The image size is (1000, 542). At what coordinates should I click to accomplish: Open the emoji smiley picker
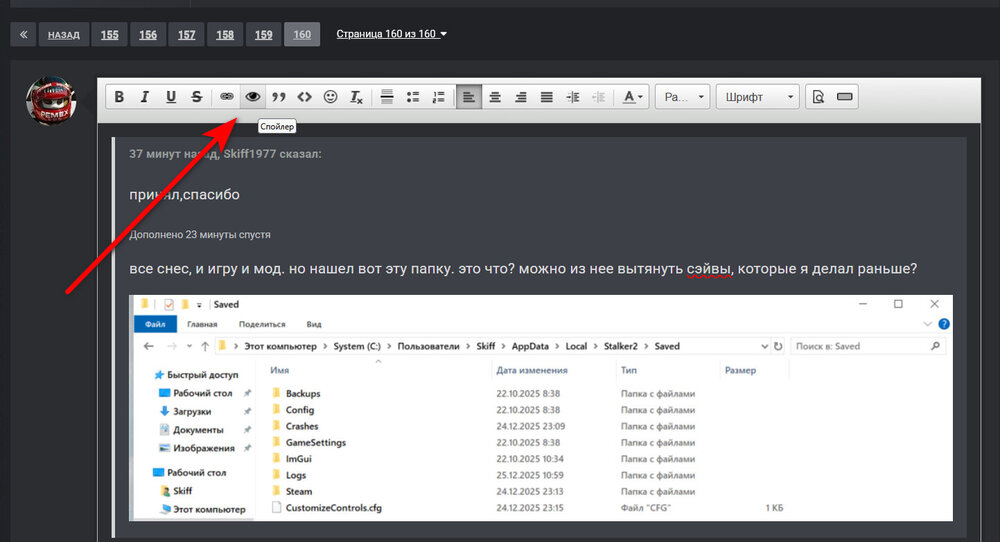331,97
